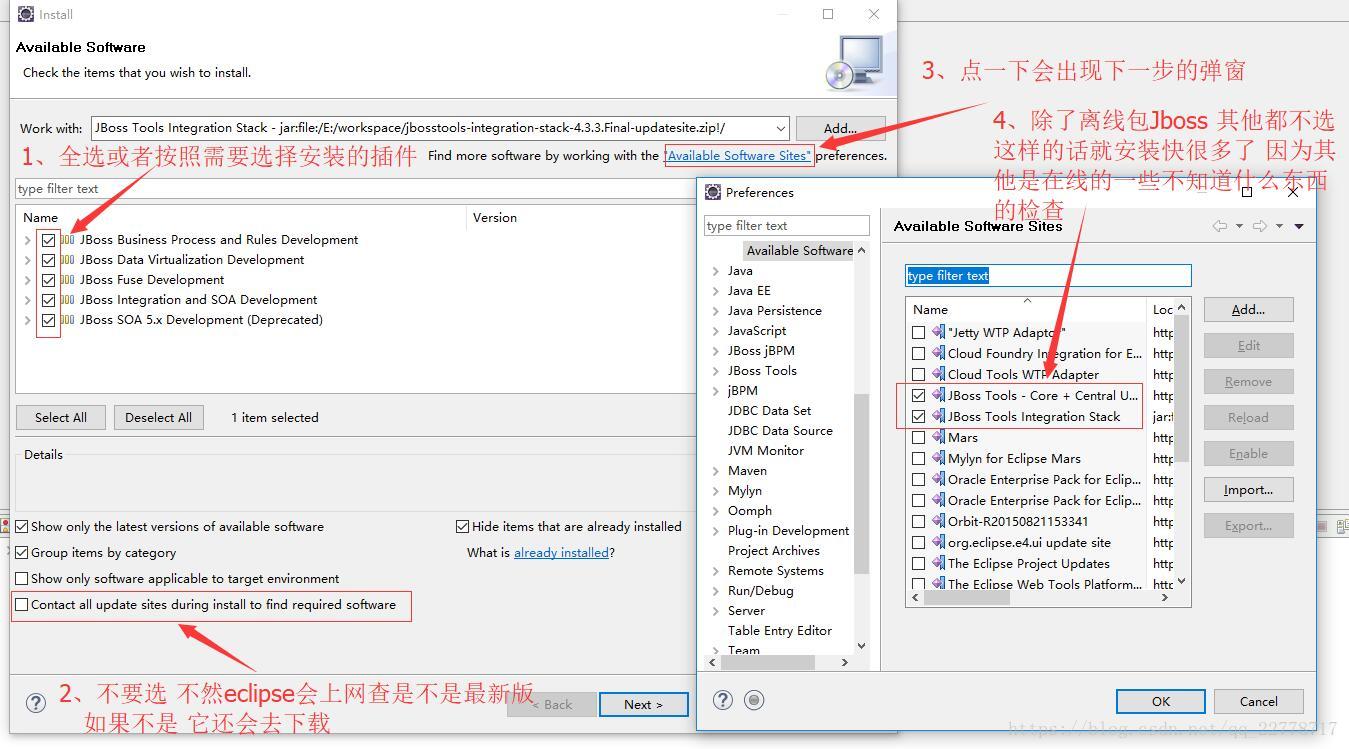Click the Install dialog title bar icon
Image resolution: width=1349 pixels, height=749 pixels.
coord(26,14)
